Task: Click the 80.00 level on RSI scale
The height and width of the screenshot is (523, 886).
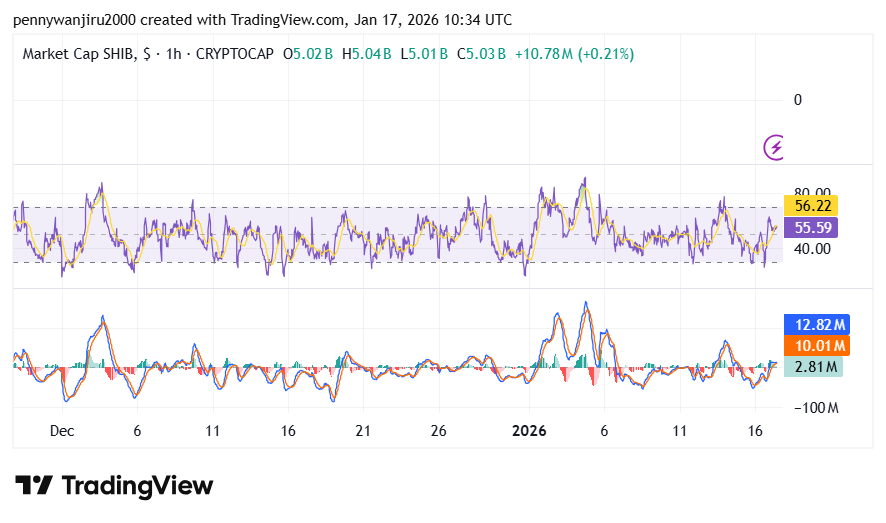Action: pos(811,192)
